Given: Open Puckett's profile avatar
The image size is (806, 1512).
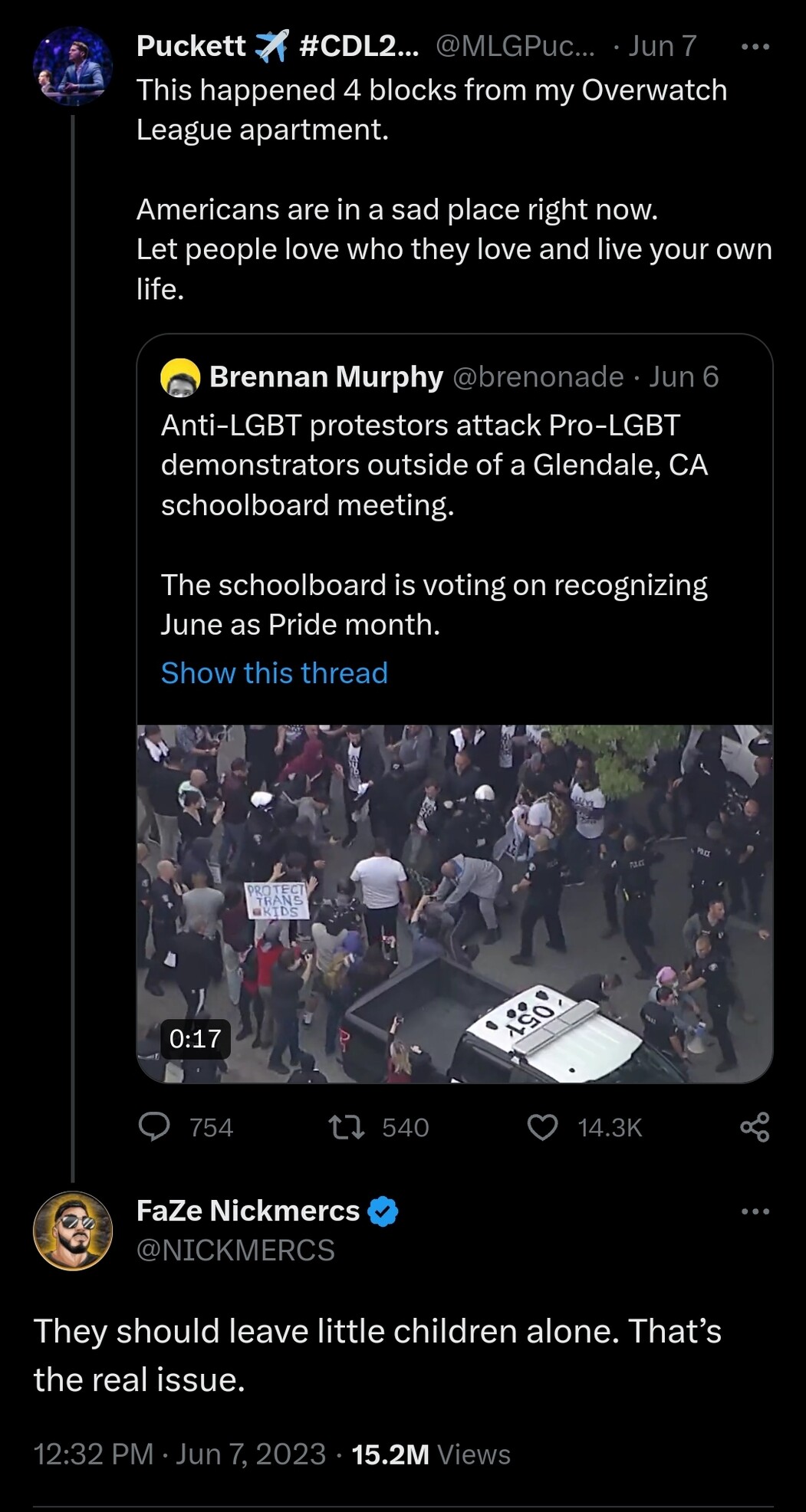Looking at the screenshot, I should [73, 66].
